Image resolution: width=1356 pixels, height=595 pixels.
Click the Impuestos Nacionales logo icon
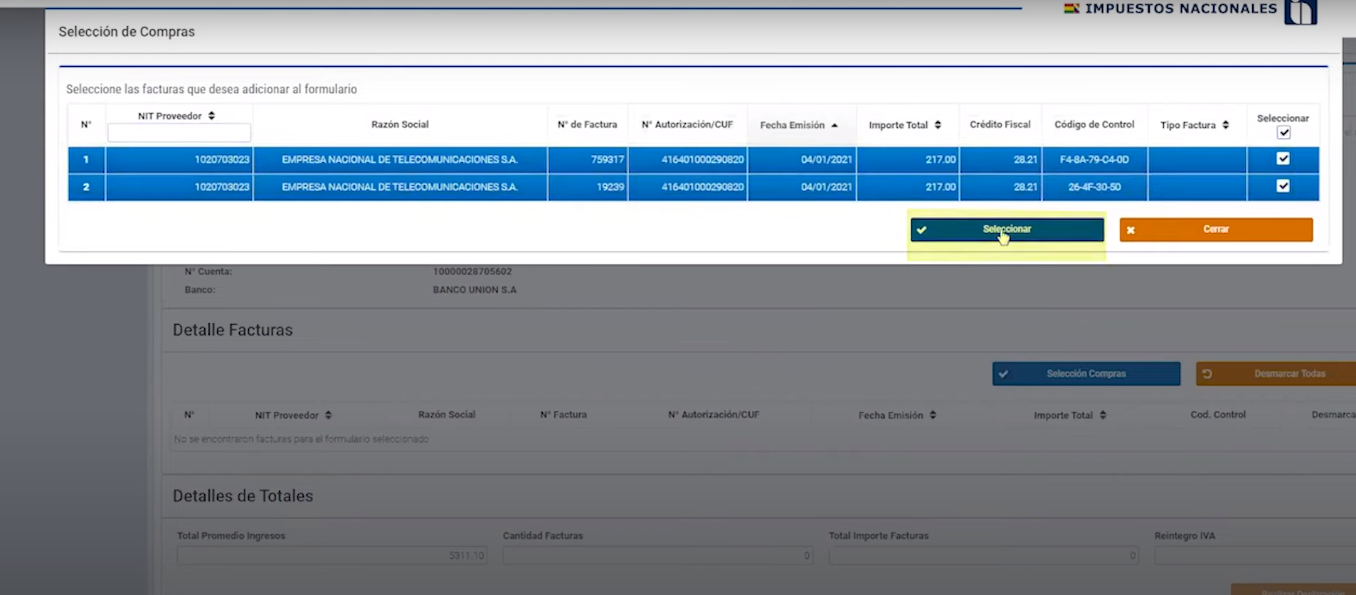pos(1300,11)
